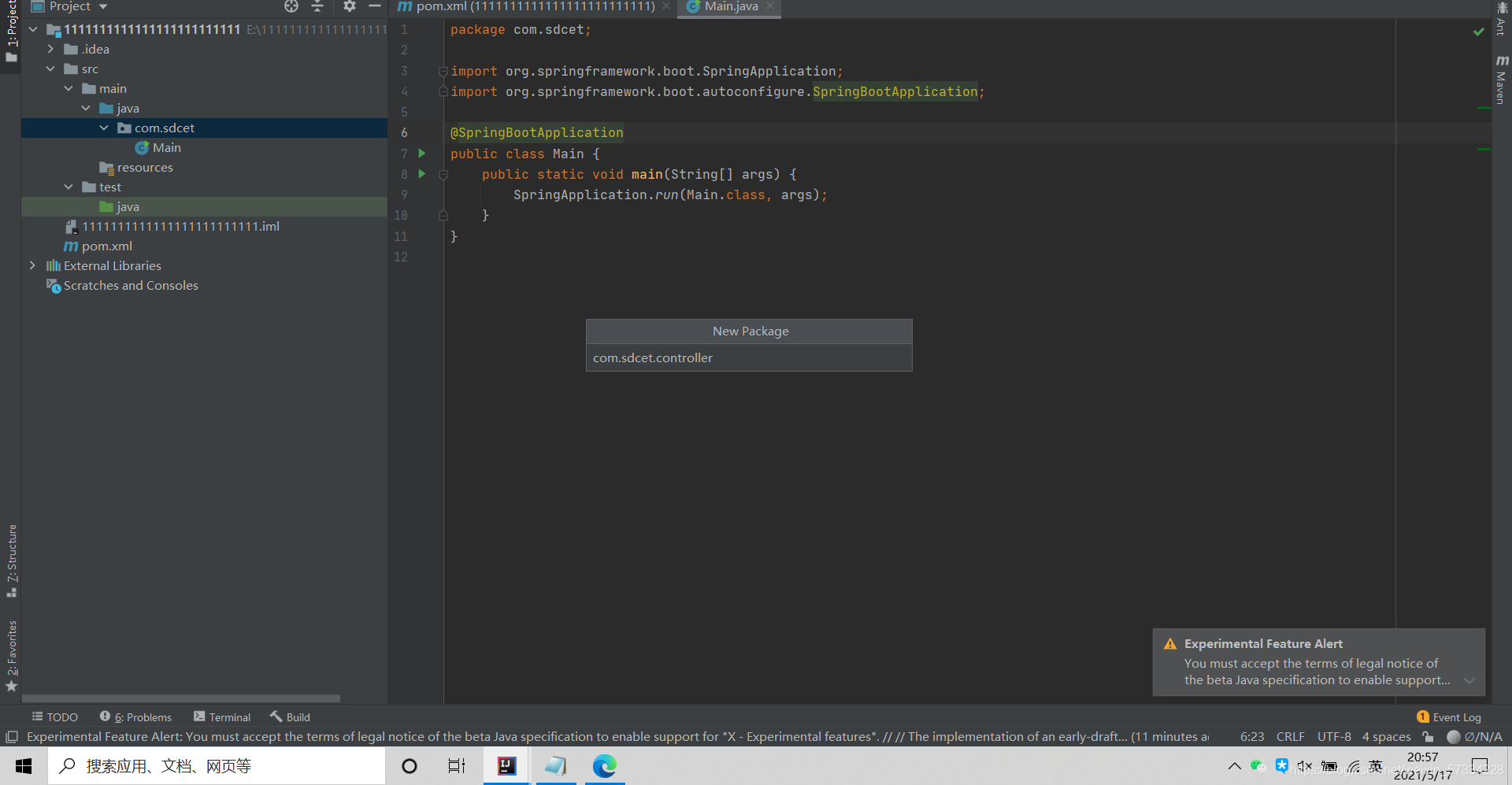The image size is (1512, 785).
Task: Open the Windows Start menu
Action: [x=24, y=765]
